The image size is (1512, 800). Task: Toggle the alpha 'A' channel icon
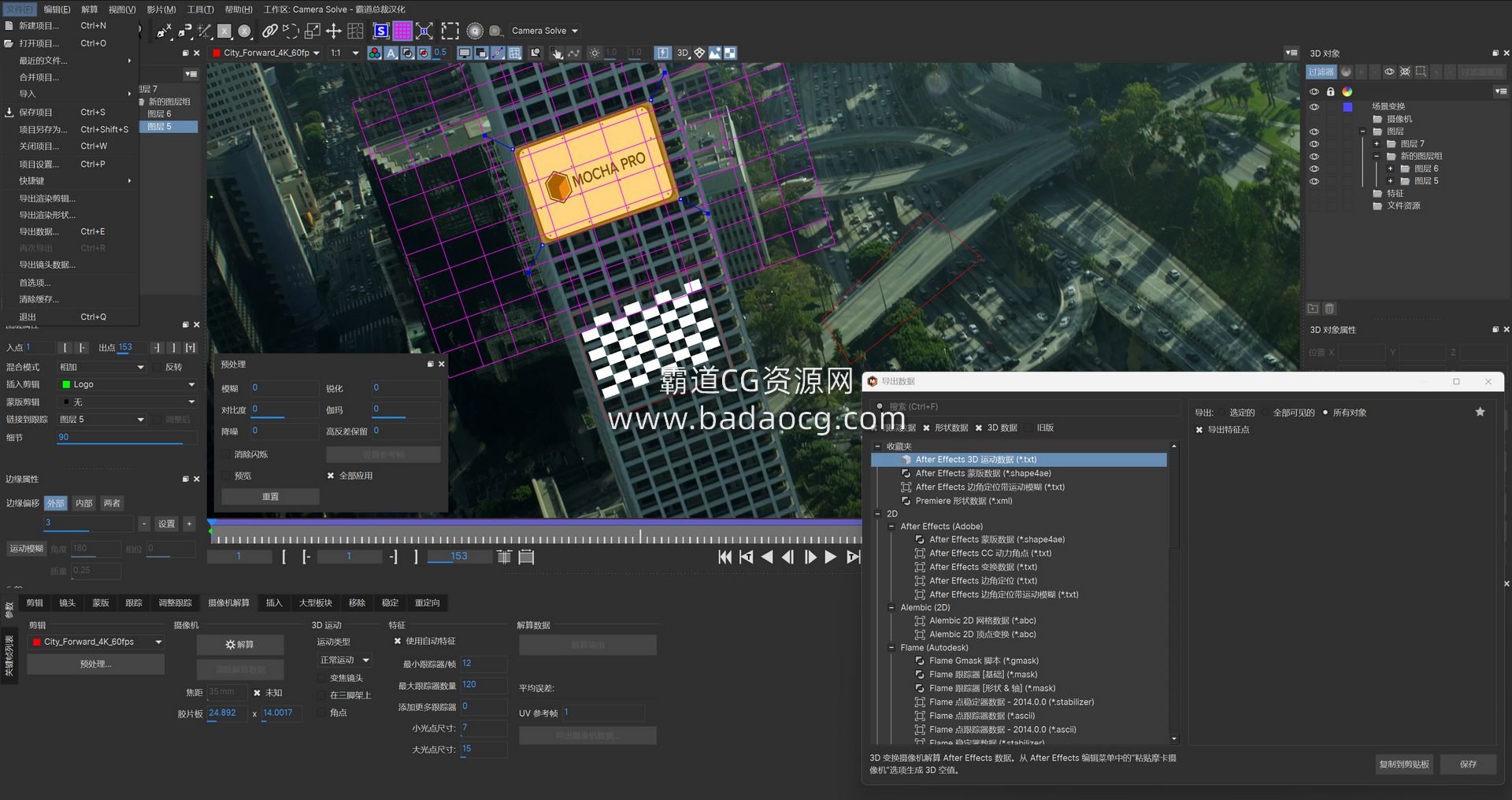click(391, 53)
